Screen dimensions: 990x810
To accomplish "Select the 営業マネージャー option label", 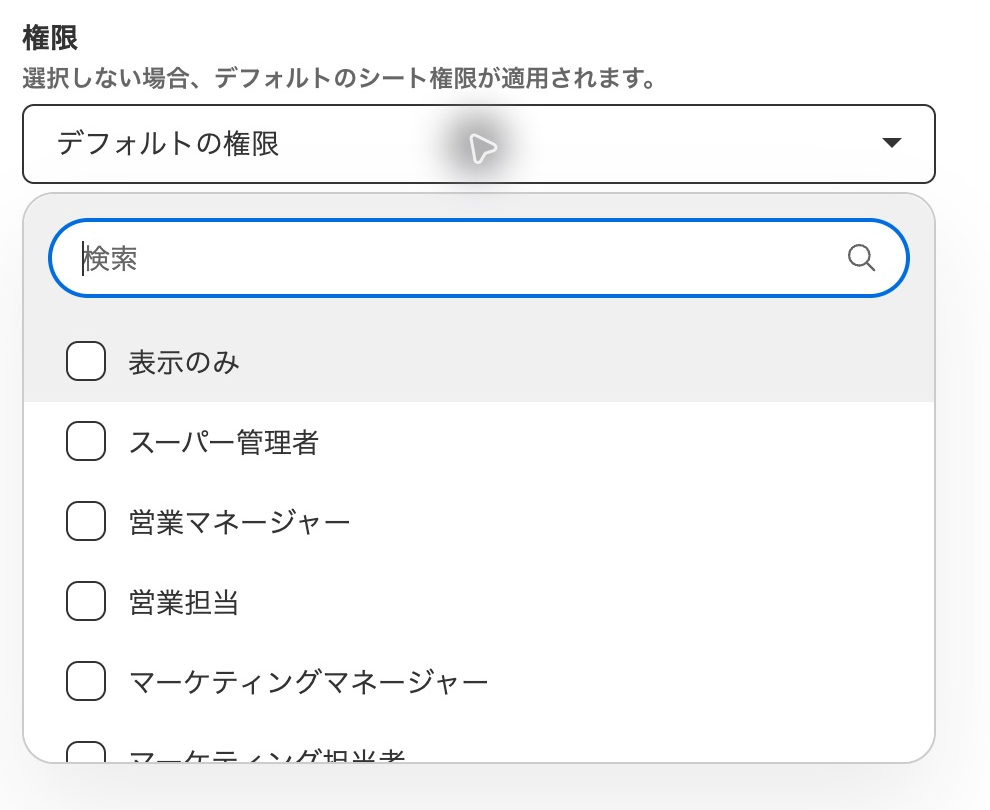I will pos(239,522).
